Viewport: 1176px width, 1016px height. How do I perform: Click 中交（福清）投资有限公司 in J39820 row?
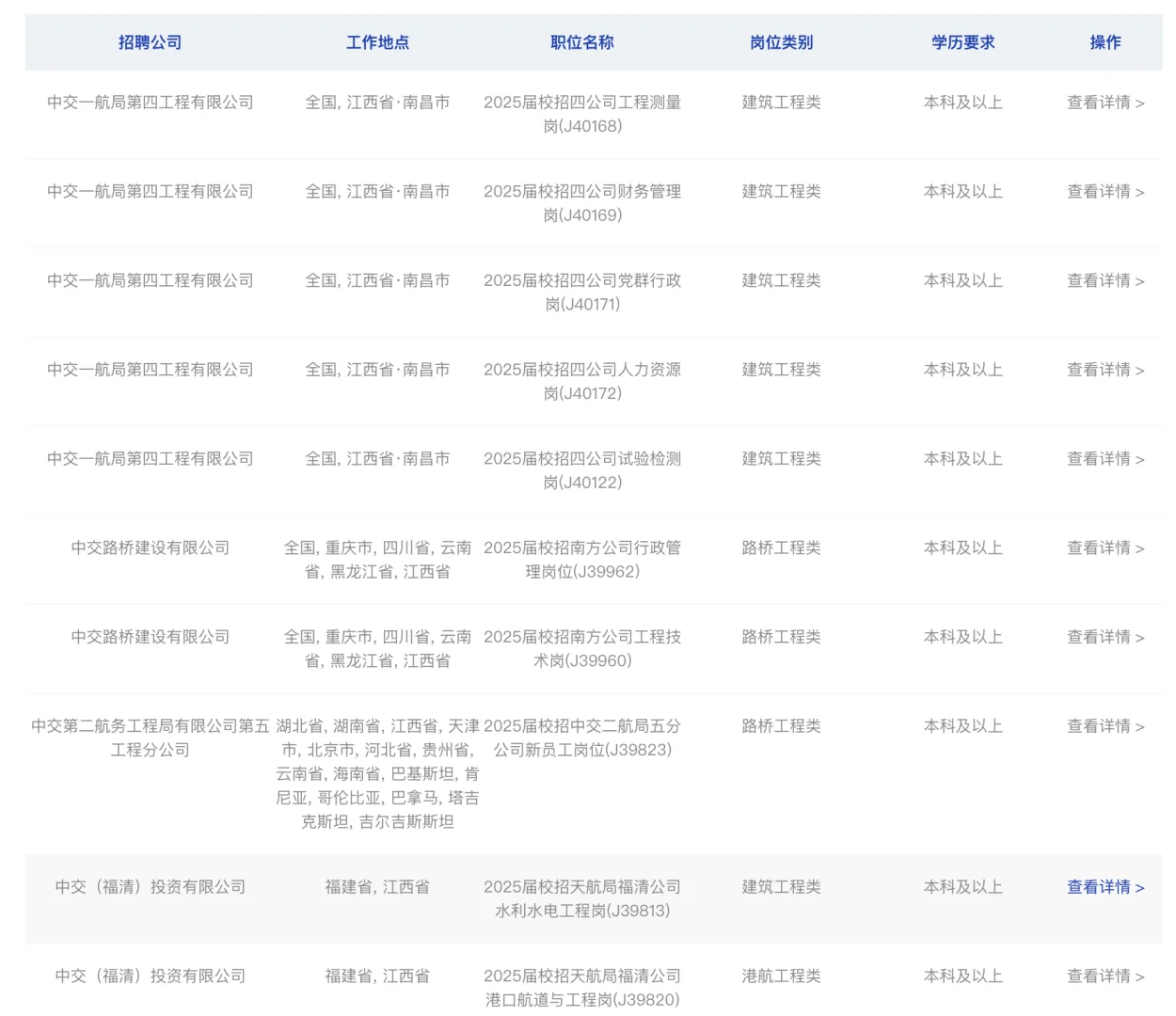click(150, 976)
